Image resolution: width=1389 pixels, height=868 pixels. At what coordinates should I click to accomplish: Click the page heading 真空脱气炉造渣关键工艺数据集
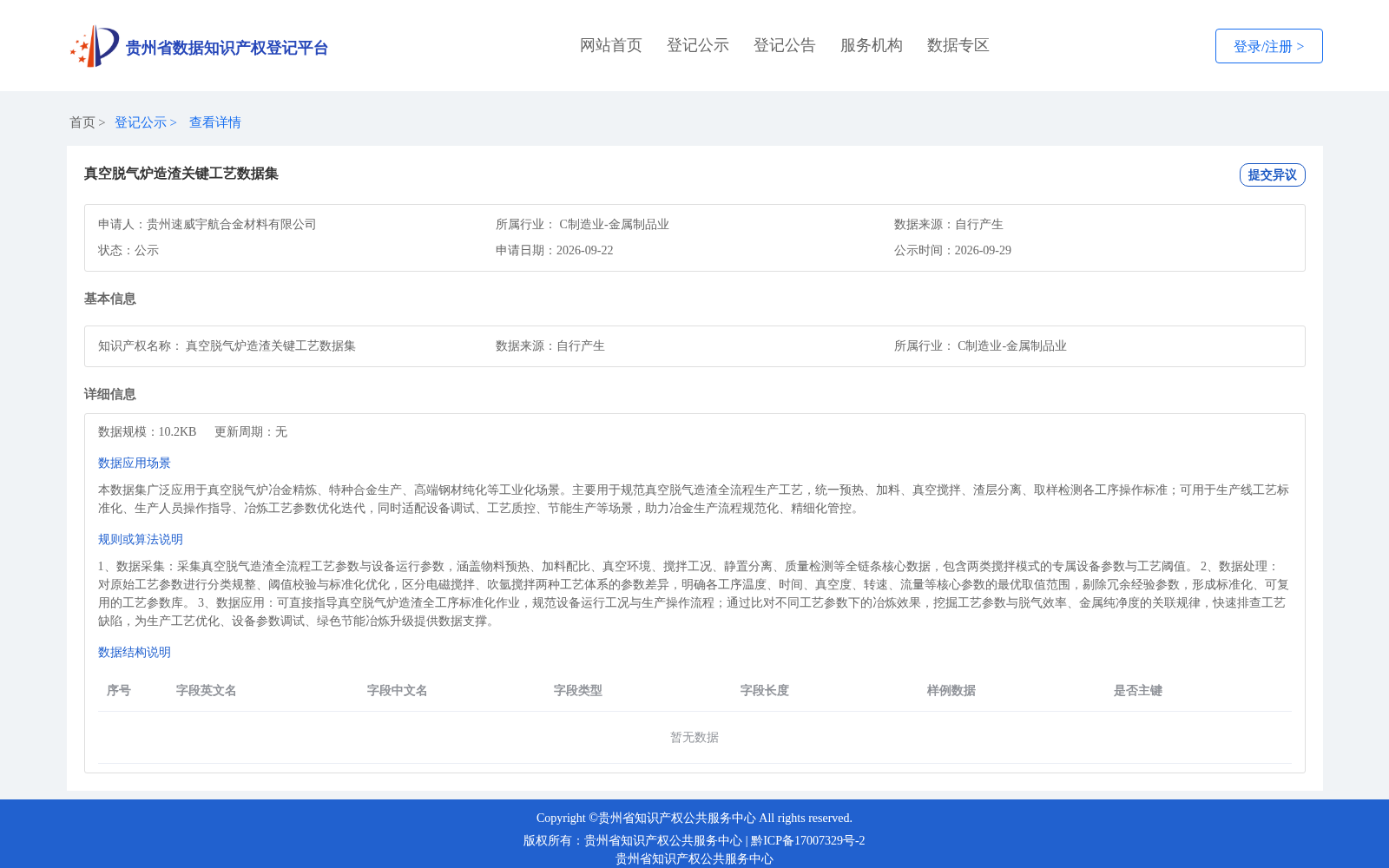181,174
